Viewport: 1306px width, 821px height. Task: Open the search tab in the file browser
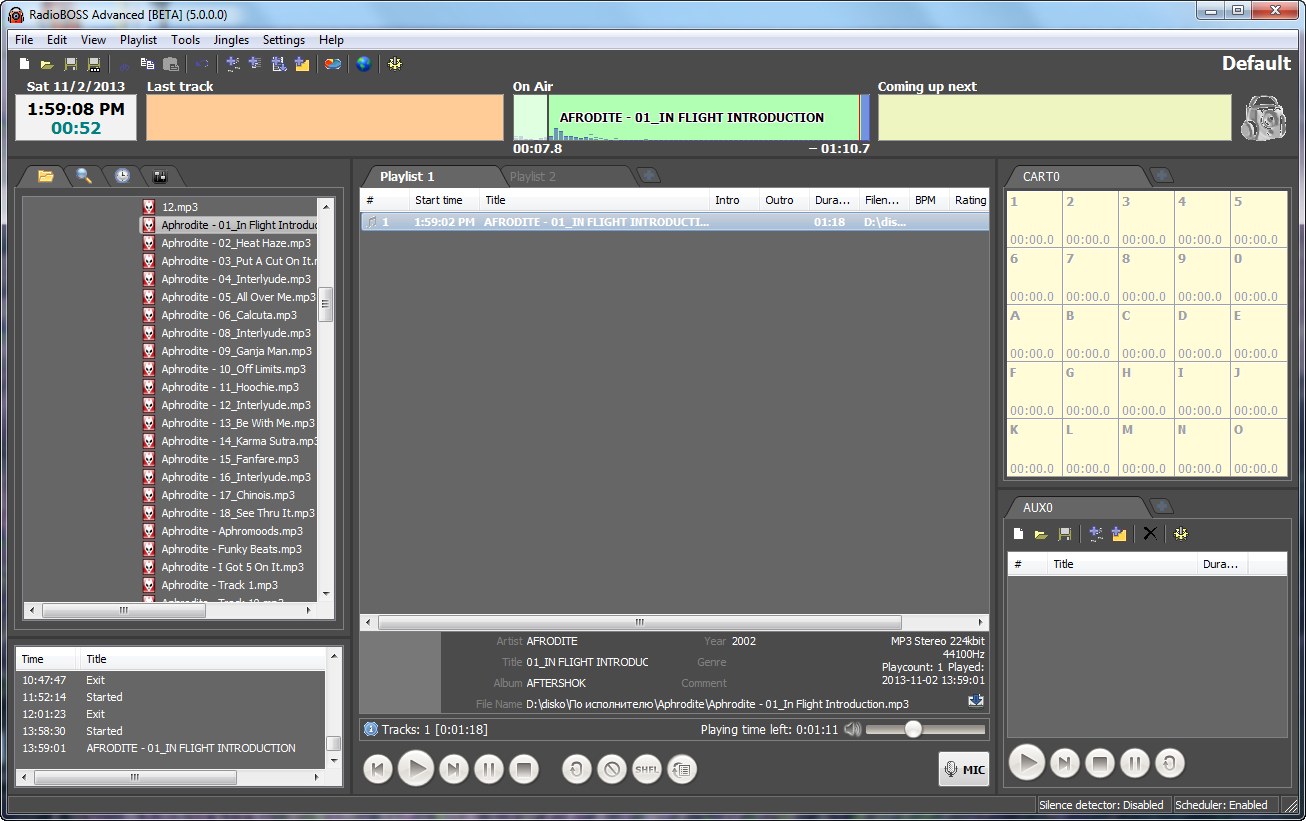(x=84, y=176)
